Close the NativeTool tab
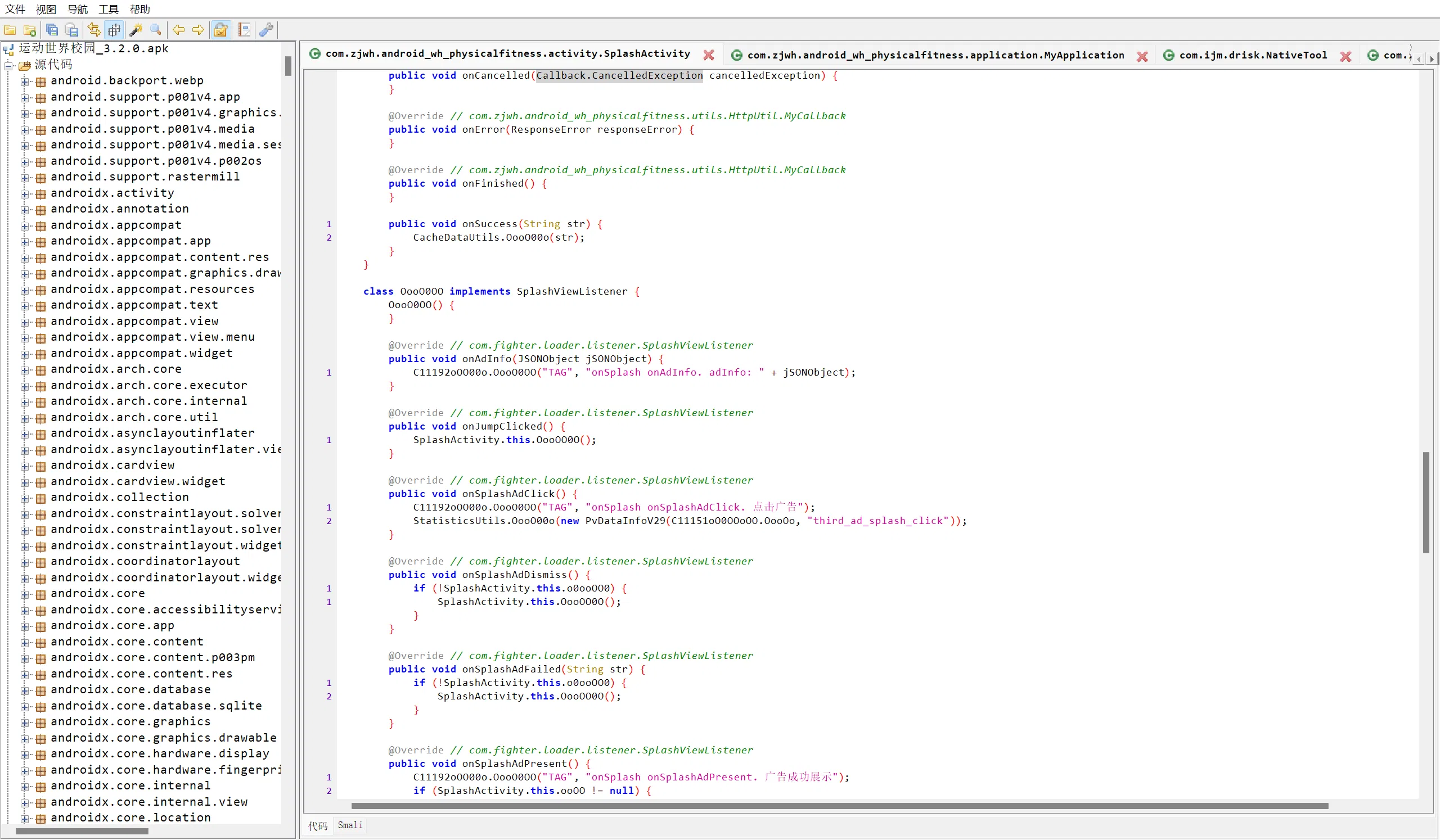Screen dimensions: 1440x840 [1345, 57]
